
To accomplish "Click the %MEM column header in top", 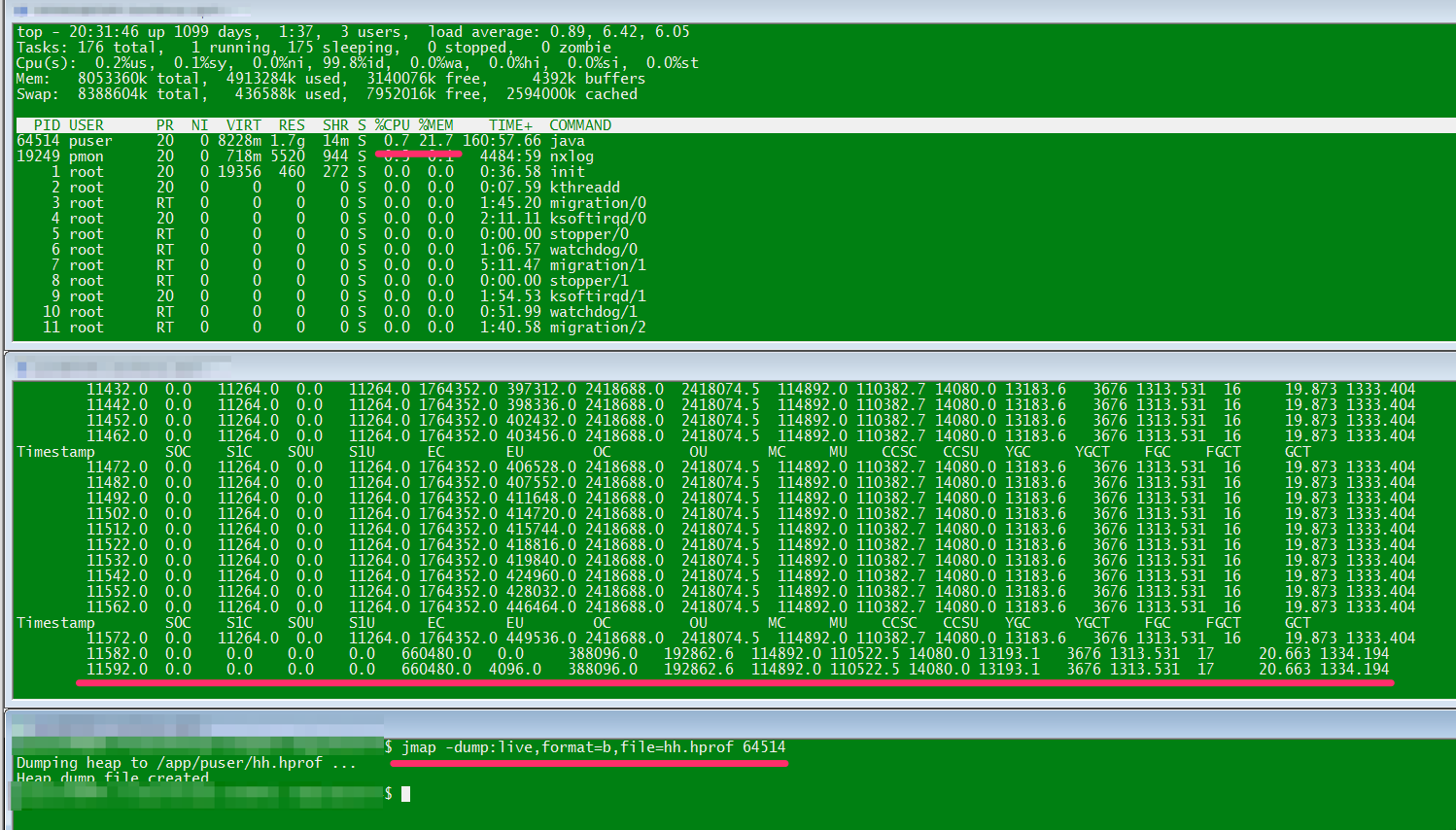I will point(436,125).
